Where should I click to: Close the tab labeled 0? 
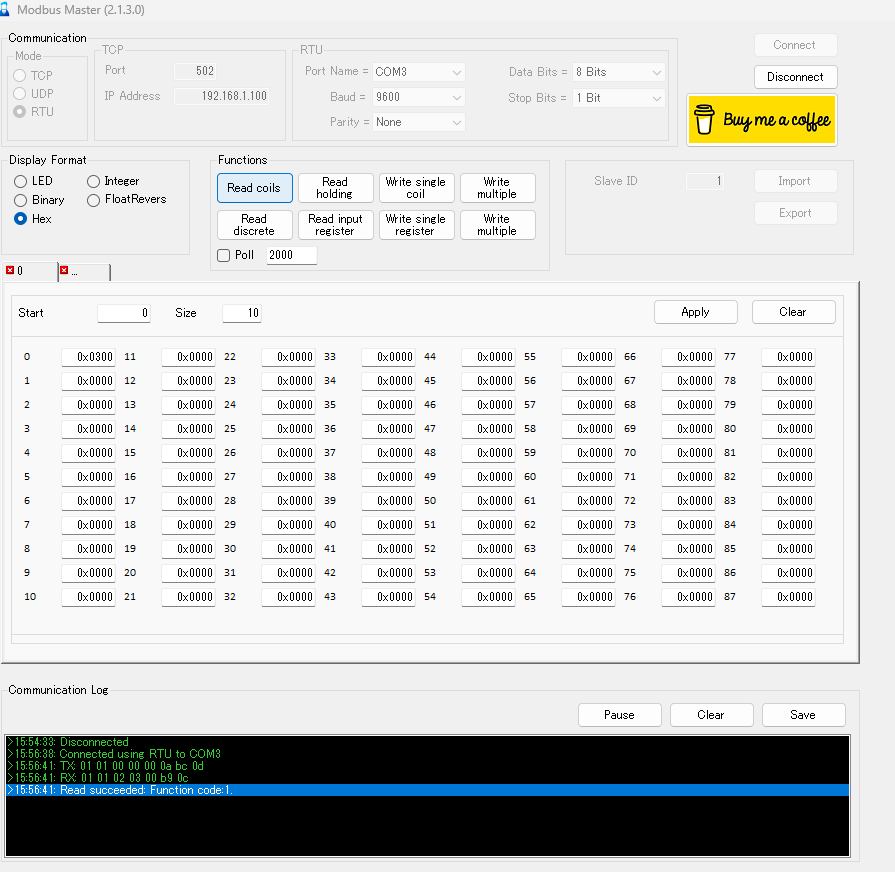point(10,271)
